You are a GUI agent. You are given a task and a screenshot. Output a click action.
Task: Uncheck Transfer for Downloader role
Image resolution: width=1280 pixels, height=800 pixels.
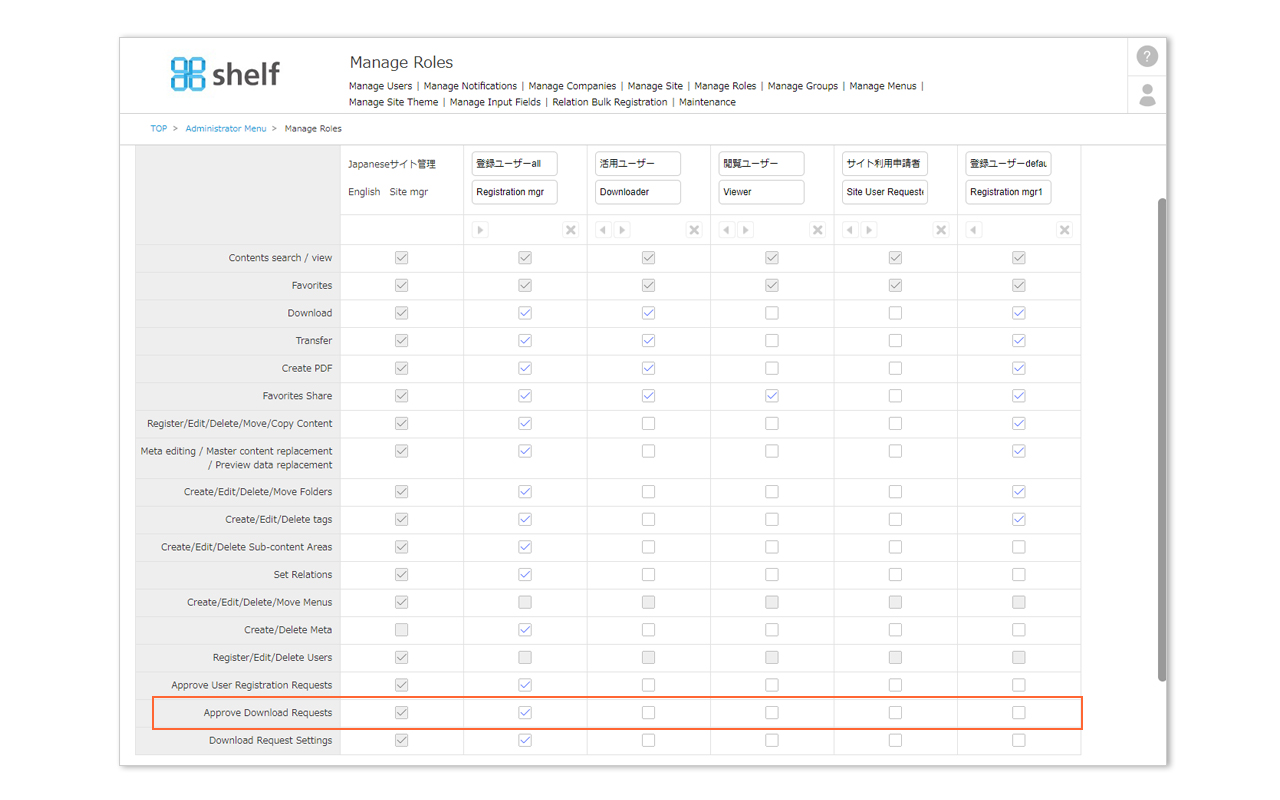648,341
